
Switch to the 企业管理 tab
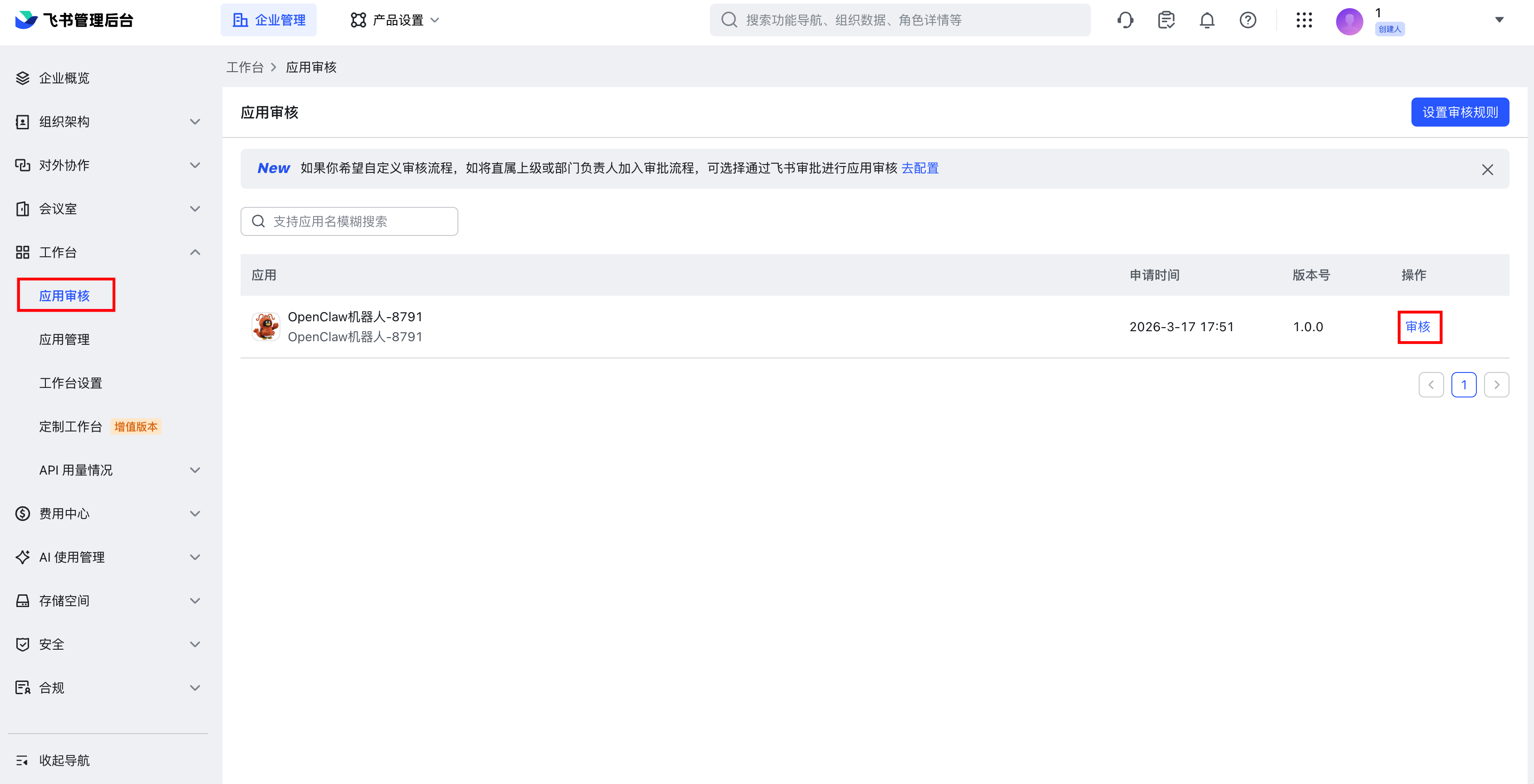pyautogui.click(x=269, y=20)
